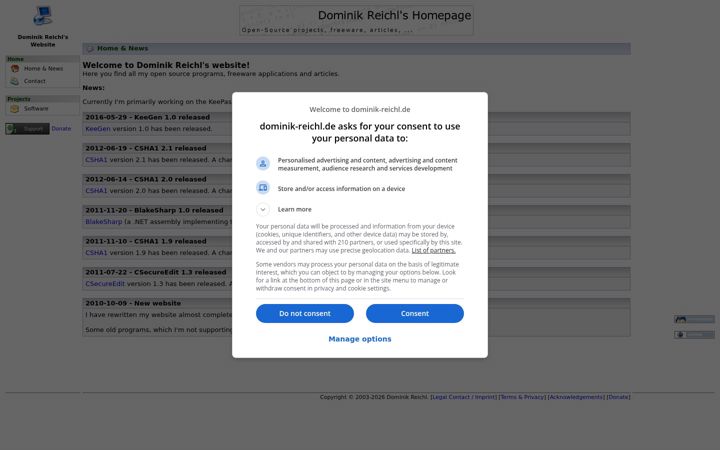Screen dimensions: 720x450
Task: Expand the Learn more chevron
Action: 263,209
